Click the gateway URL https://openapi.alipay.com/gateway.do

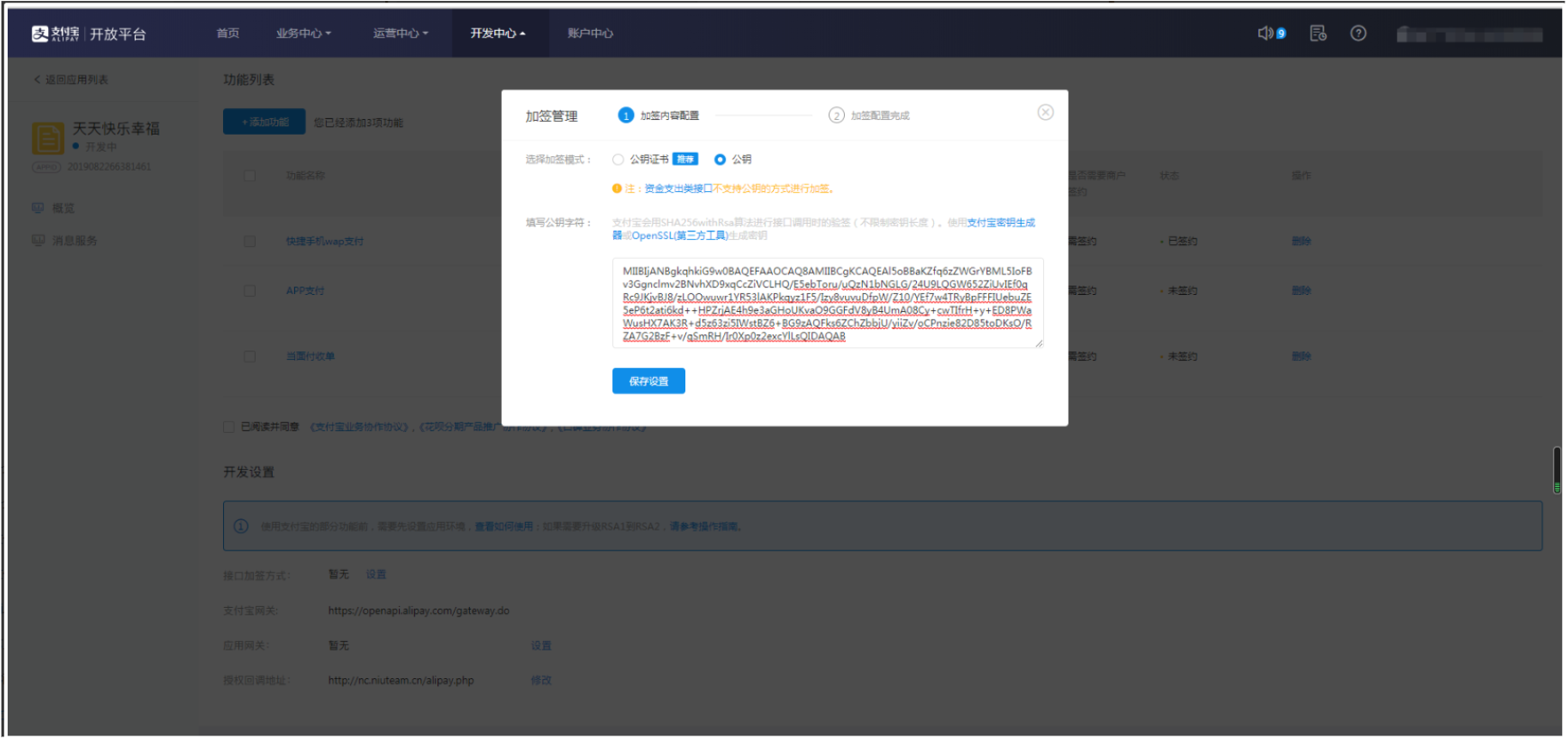coord(419,611)
